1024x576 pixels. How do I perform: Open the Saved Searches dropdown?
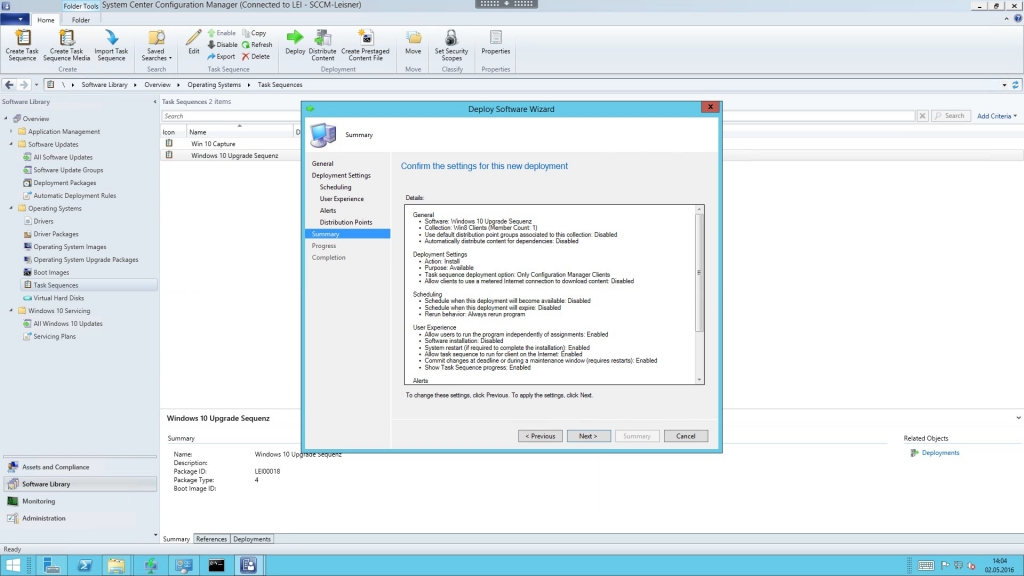[x=156, y=45]
